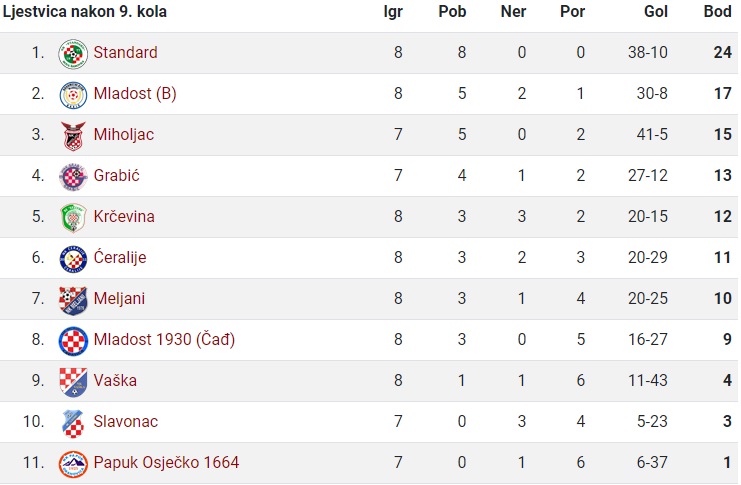Click the Ljestvica nakon 9. kola heading
This screenshot has height=485, width=741.
tap(85, 12)
